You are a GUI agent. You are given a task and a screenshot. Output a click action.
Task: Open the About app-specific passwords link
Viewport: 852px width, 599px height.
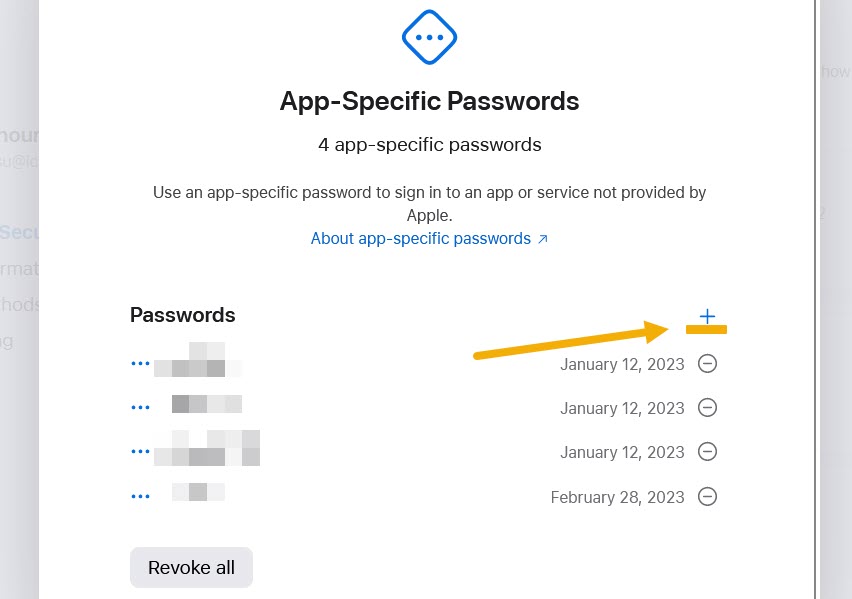420,238
